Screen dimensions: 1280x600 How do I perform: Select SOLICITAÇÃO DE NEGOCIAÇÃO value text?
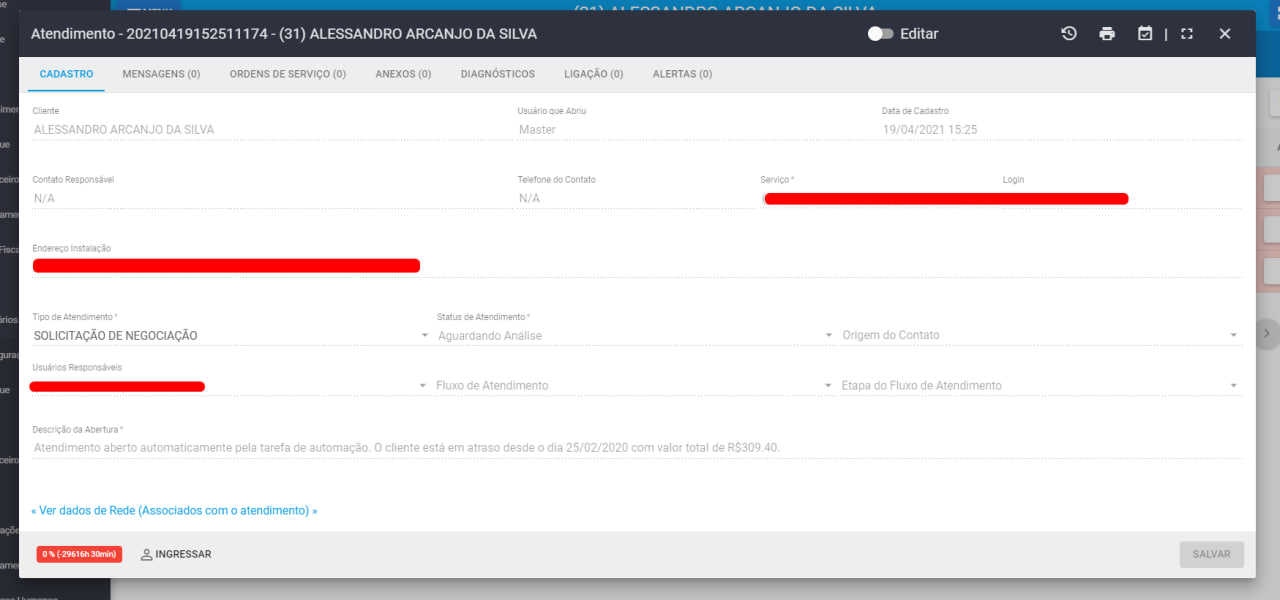116,336
